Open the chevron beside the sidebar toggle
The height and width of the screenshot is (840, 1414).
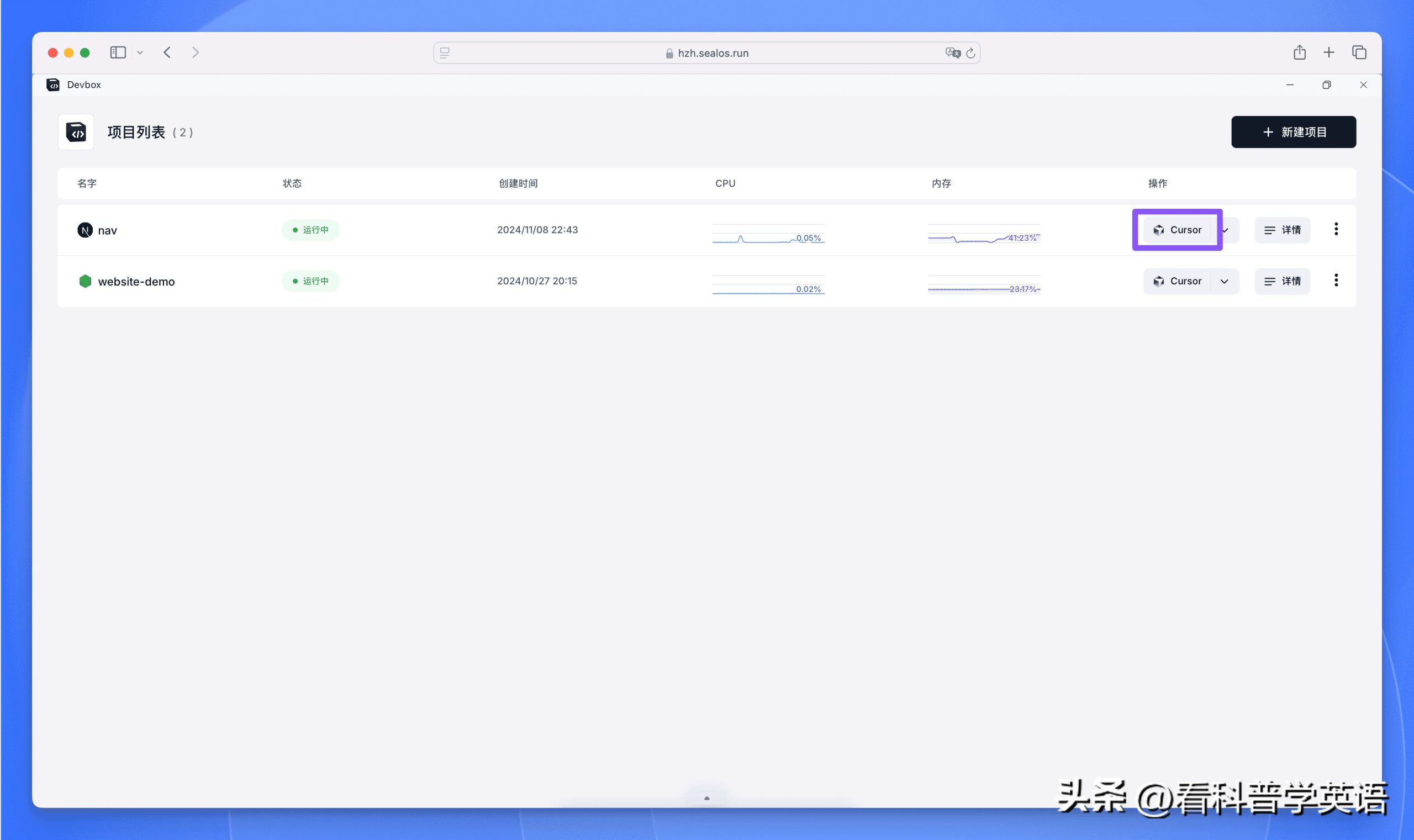[x=140, y=52]
